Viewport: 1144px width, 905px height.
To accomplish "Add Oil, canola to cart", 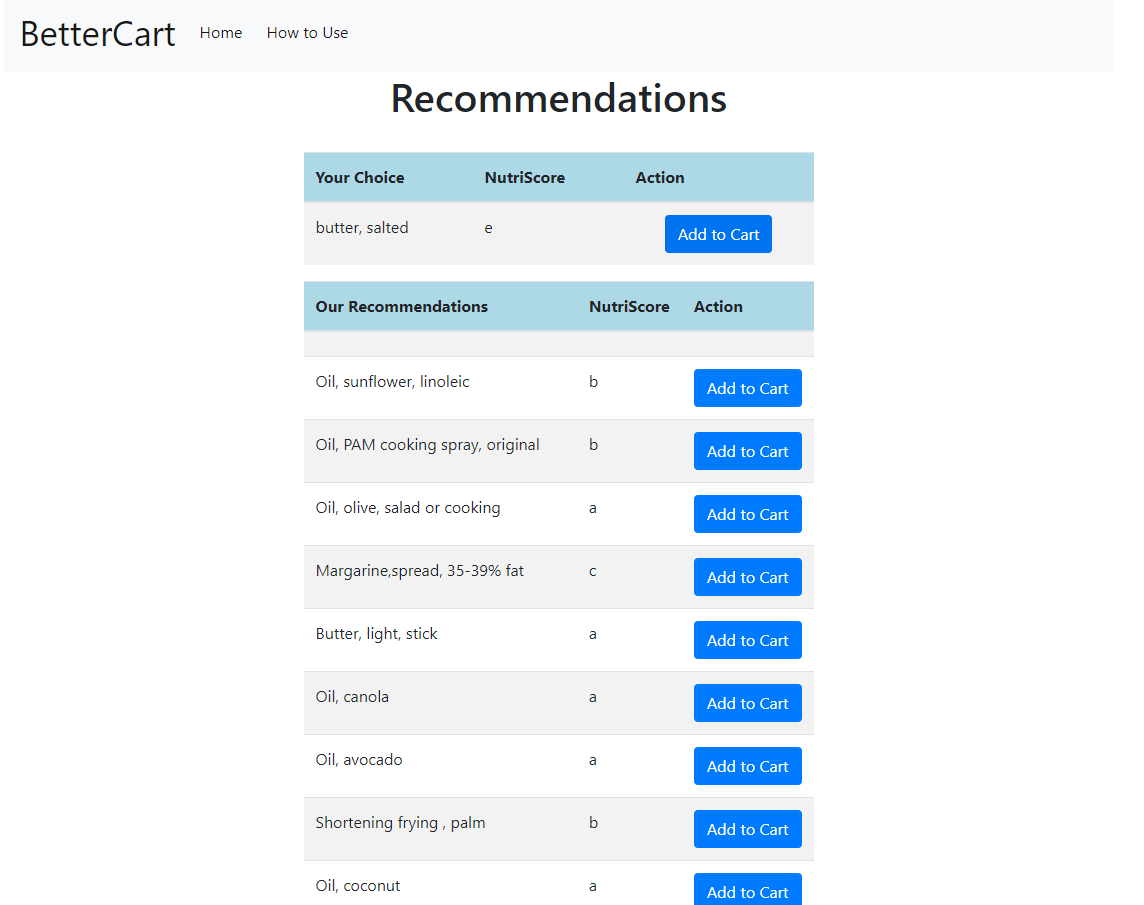I will [747, 704].
